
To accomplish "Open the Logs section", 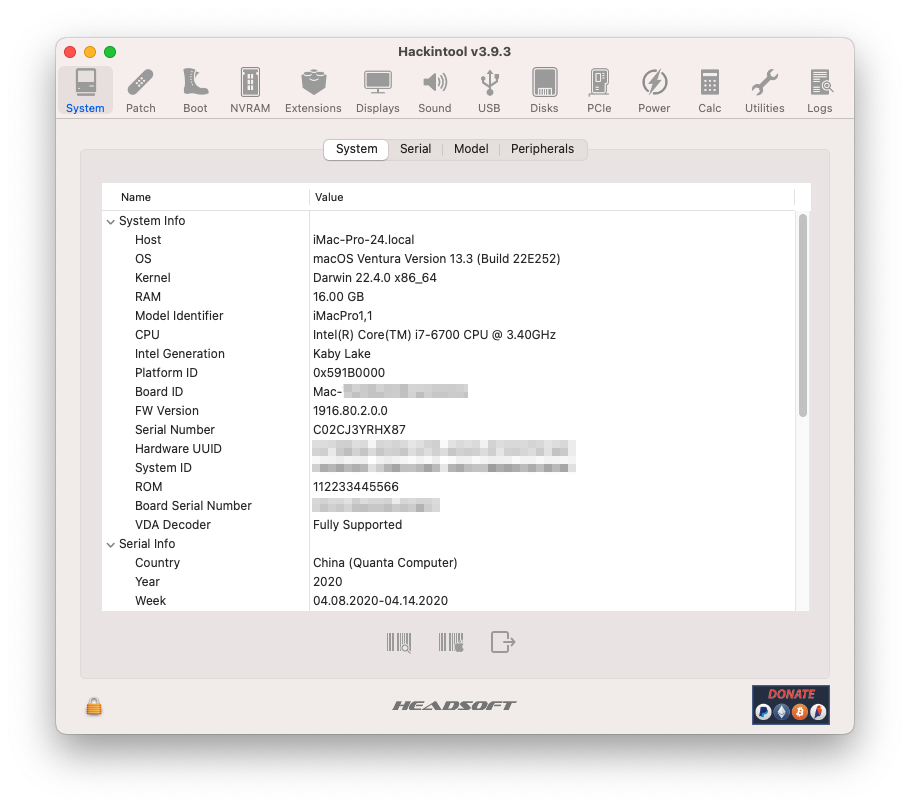I will pos(820,90).
